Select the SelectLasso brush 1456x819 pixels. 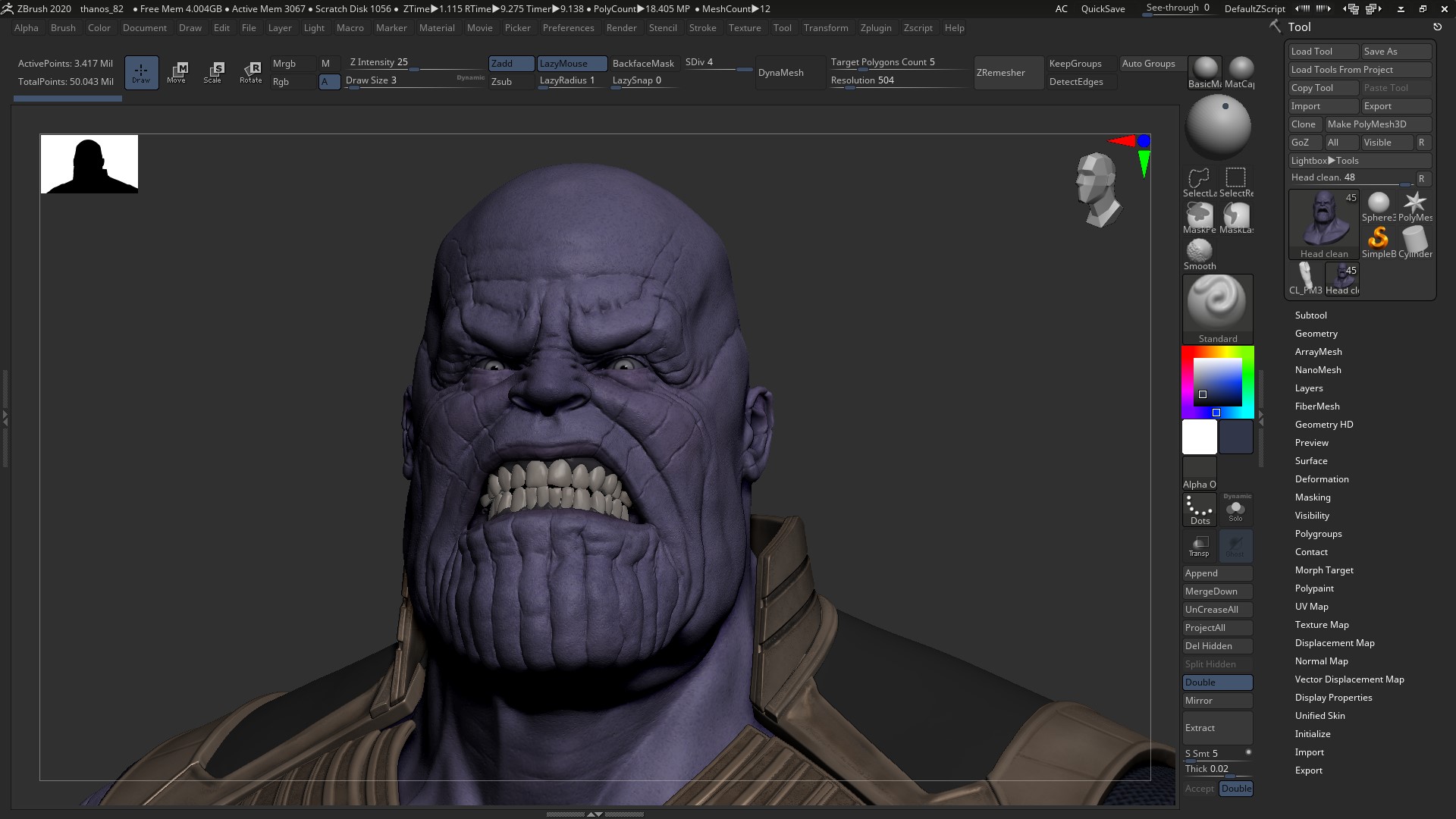tap(1200, 182)
